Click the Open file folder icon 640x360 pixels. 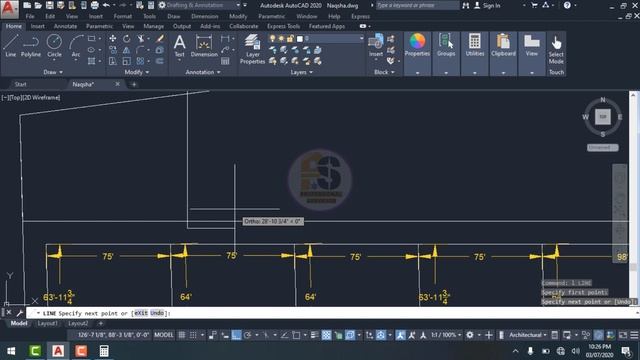pyautogui.click(x=38, y=5)
